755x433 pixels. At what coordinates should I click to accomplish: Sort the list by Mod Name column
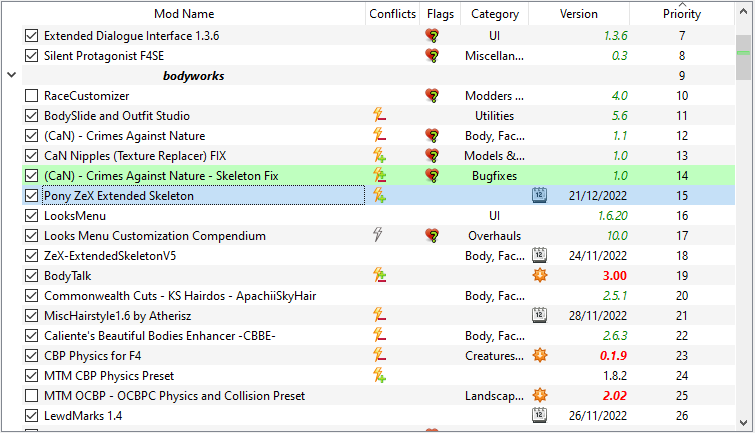[184, 14]
